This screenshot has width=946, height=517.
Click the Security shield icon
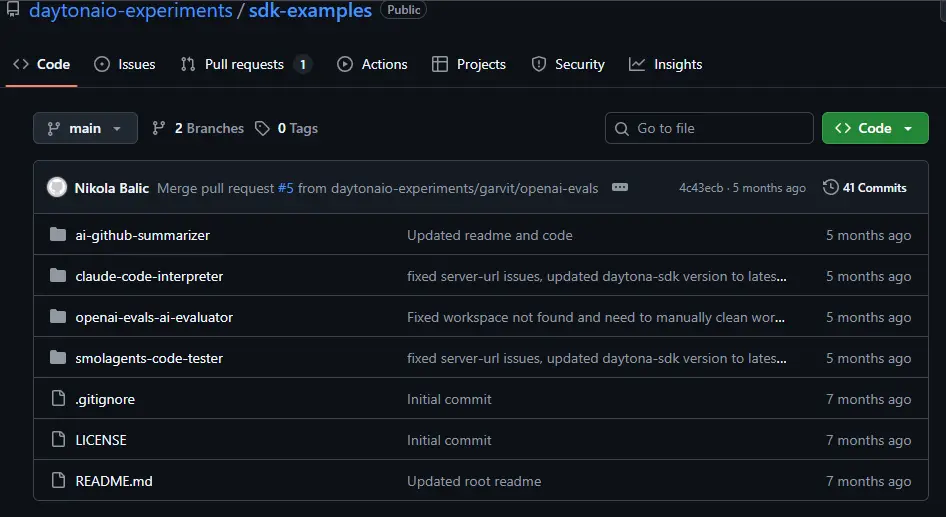click(539, 64)
